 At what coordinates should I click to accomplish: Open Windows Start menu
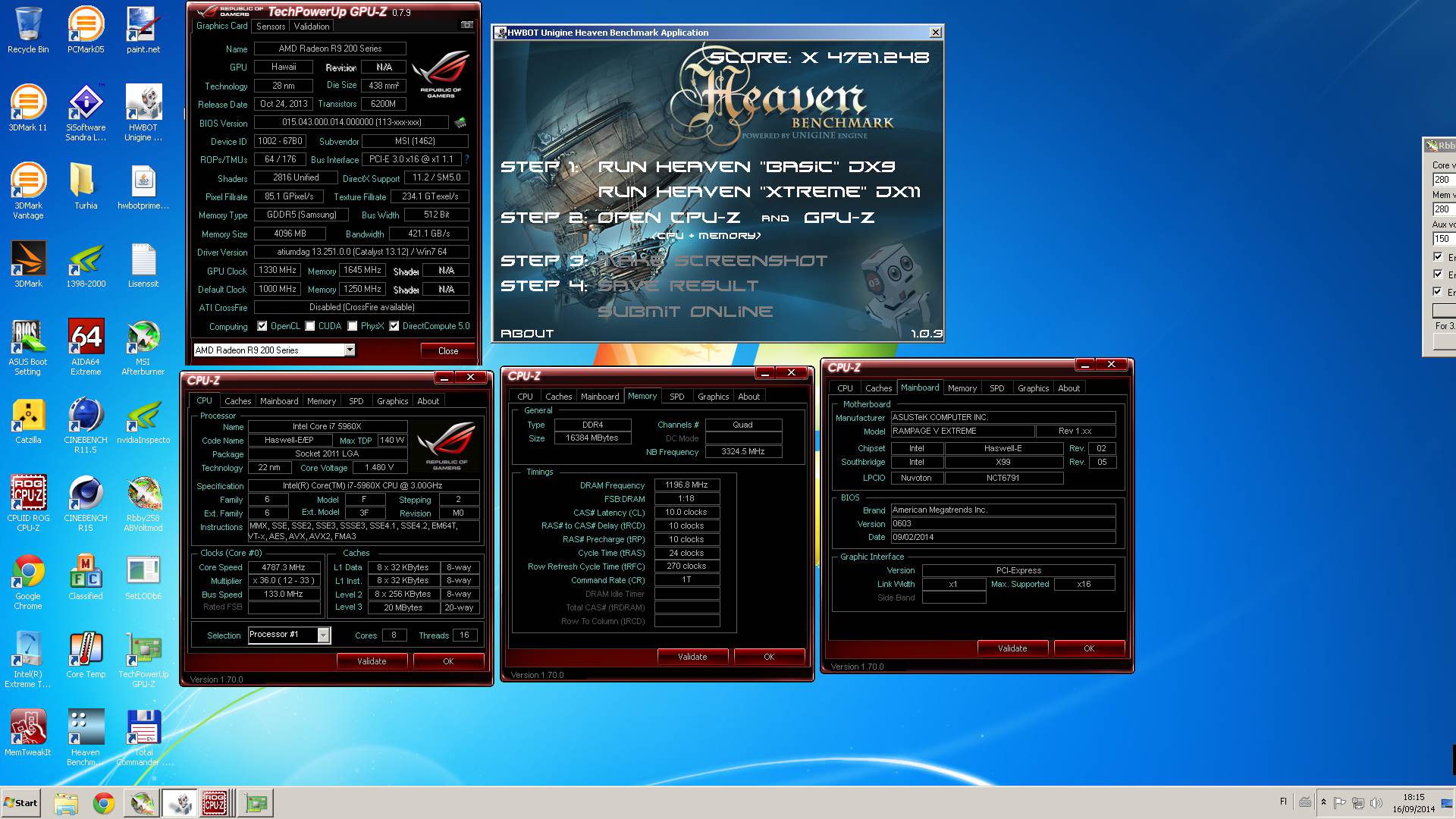[x=20, y=803]
